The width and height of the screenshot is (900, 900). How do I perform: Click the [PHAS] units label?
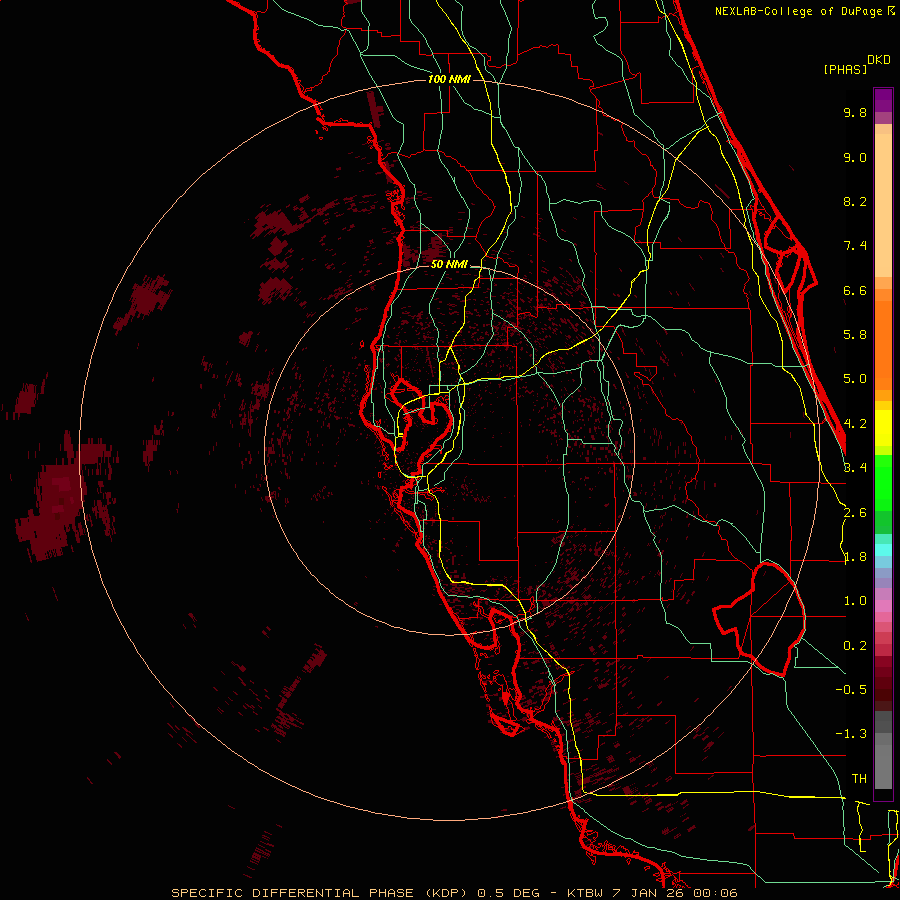click(845, 69)
